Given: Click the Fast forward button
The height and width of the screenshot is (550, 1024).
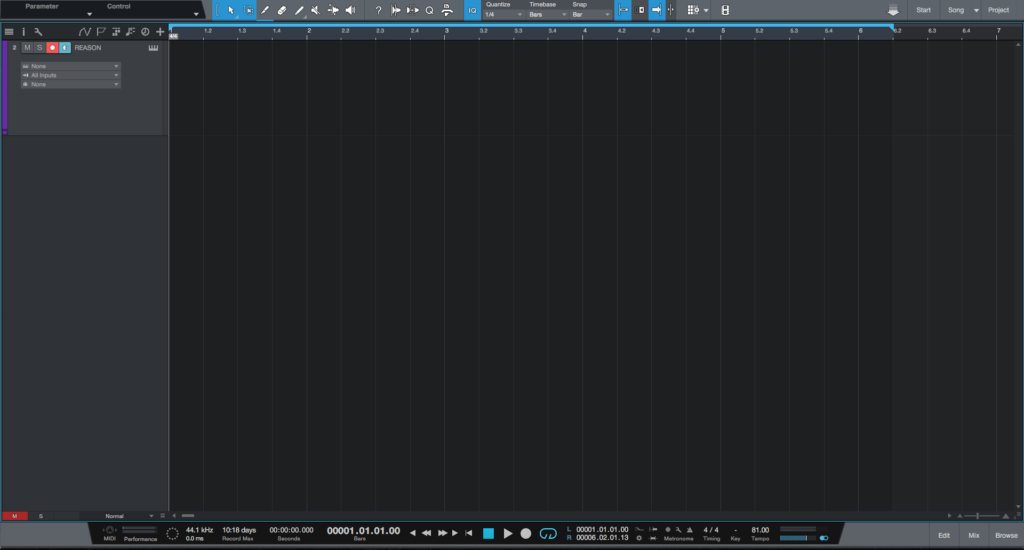Looking at the screenshot, I should click(x=442, y=533).
